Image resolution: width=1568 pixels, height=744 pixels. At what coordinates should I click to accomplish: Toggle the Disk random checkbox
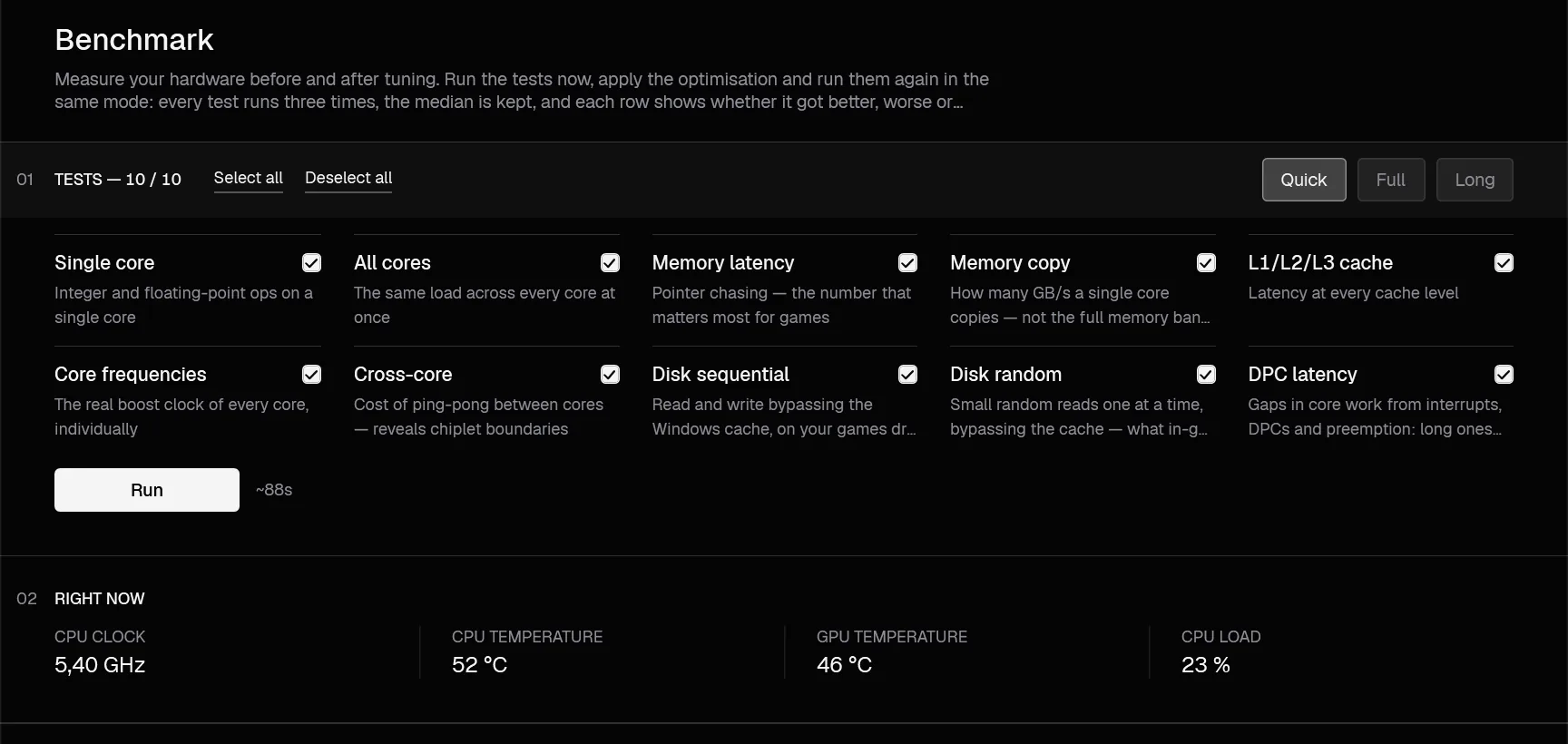coord(1206,375)
